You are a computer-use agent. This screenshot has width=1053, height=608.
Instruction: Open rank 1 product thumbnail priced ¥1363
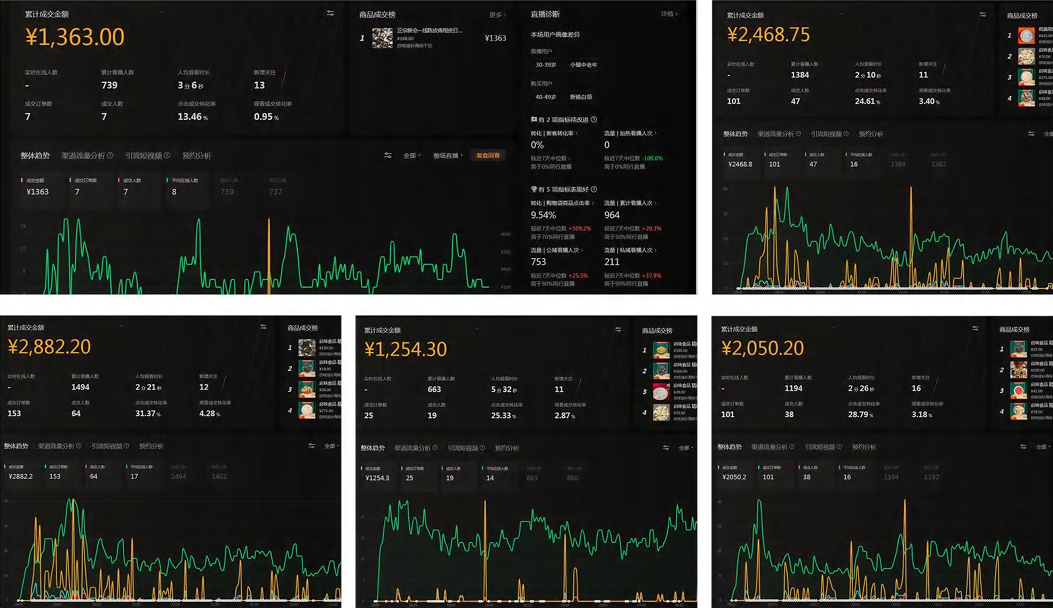[382, 38]
